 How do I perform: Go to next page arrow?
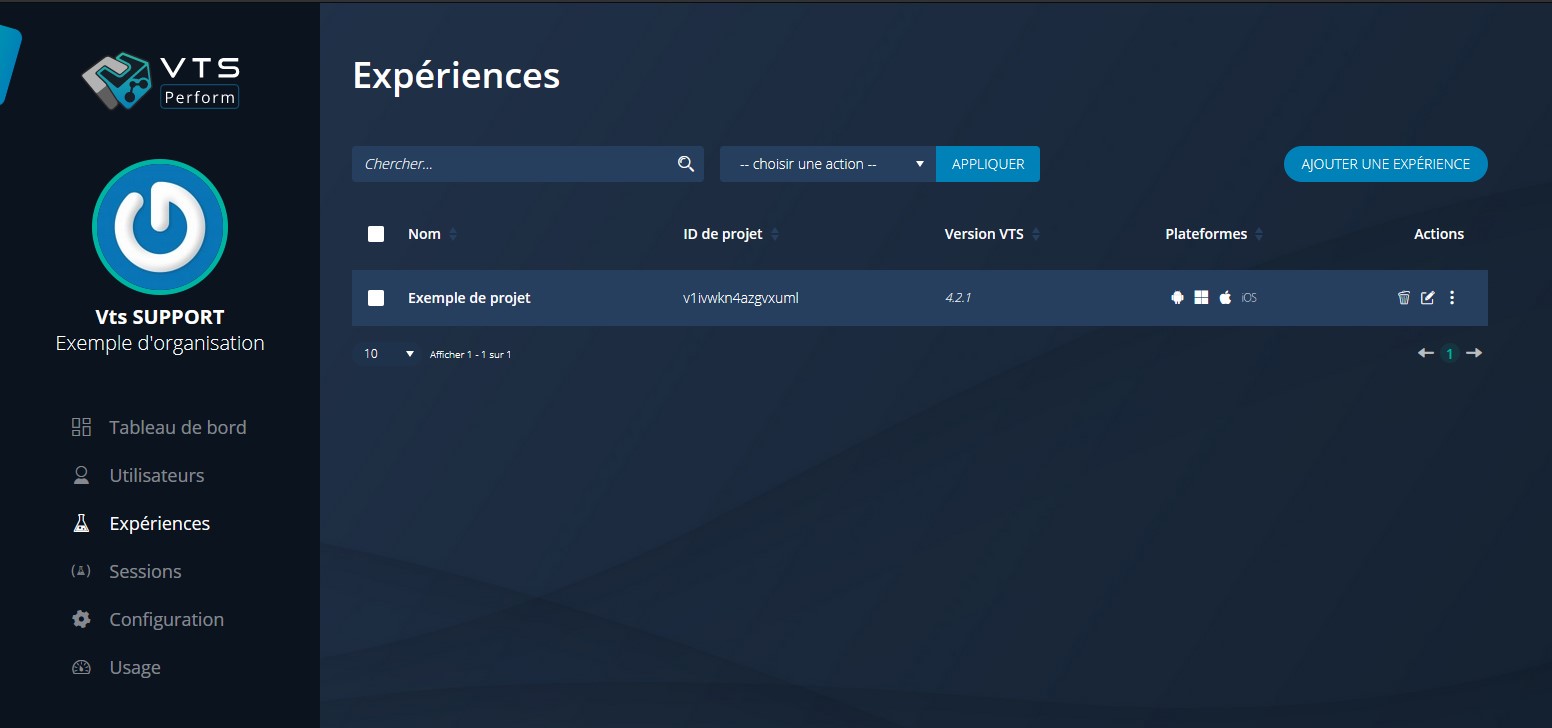tap(1474, 353)
